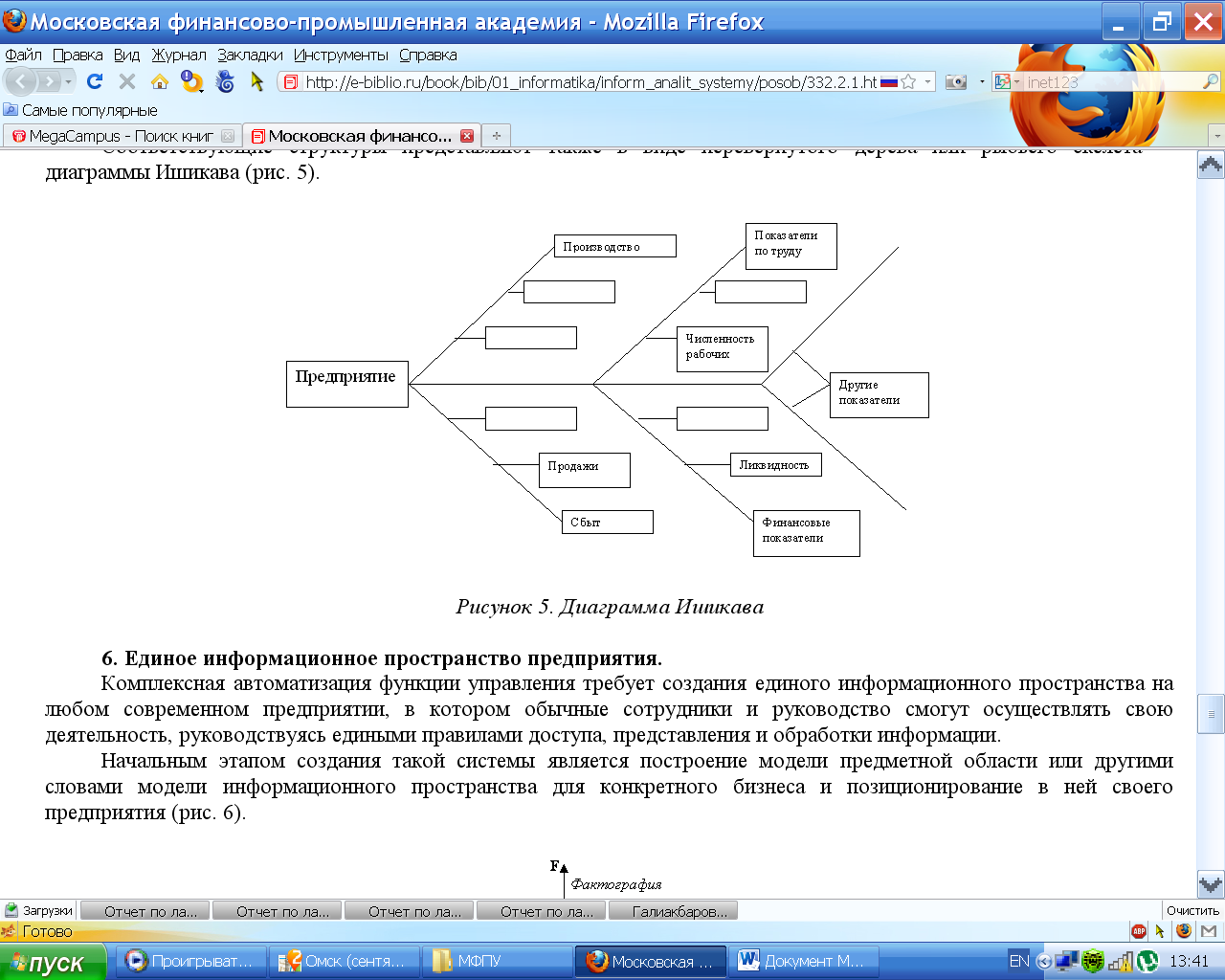This screenshot has width=1225, height=980.
Task: Click the Численность рабочих diagram box
Action: click(x=723, y=349)
